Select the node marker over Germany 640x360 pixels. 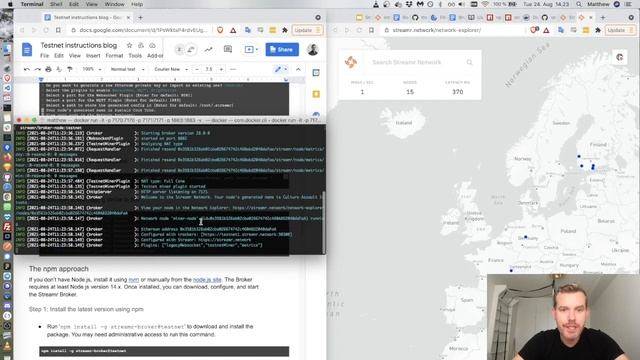(526, 237)
